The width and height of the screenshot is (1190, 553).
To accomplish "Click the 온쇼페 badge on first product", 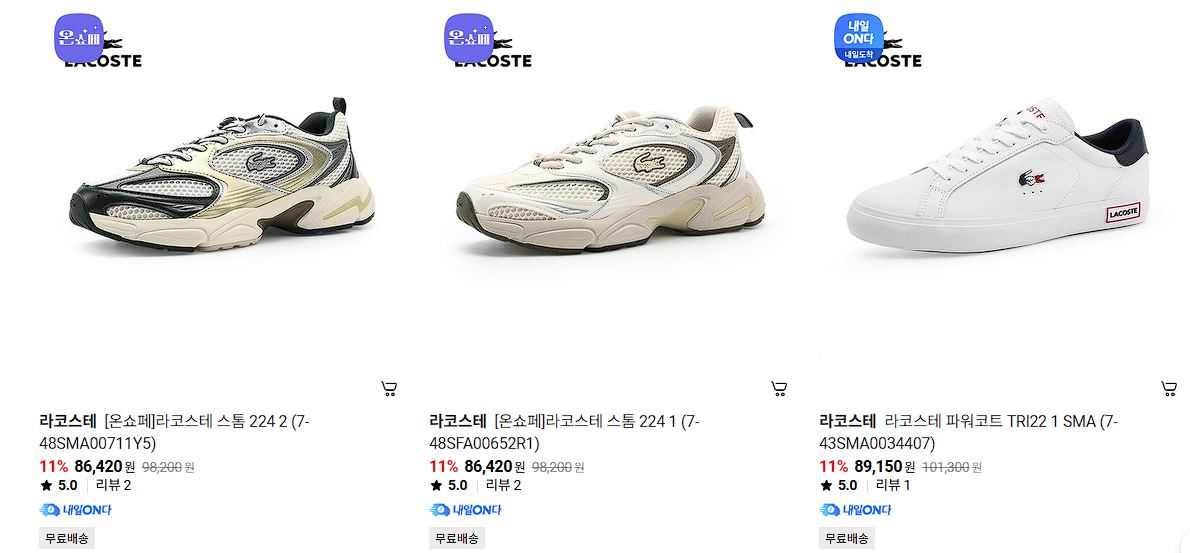I will (x=79, y=38).
